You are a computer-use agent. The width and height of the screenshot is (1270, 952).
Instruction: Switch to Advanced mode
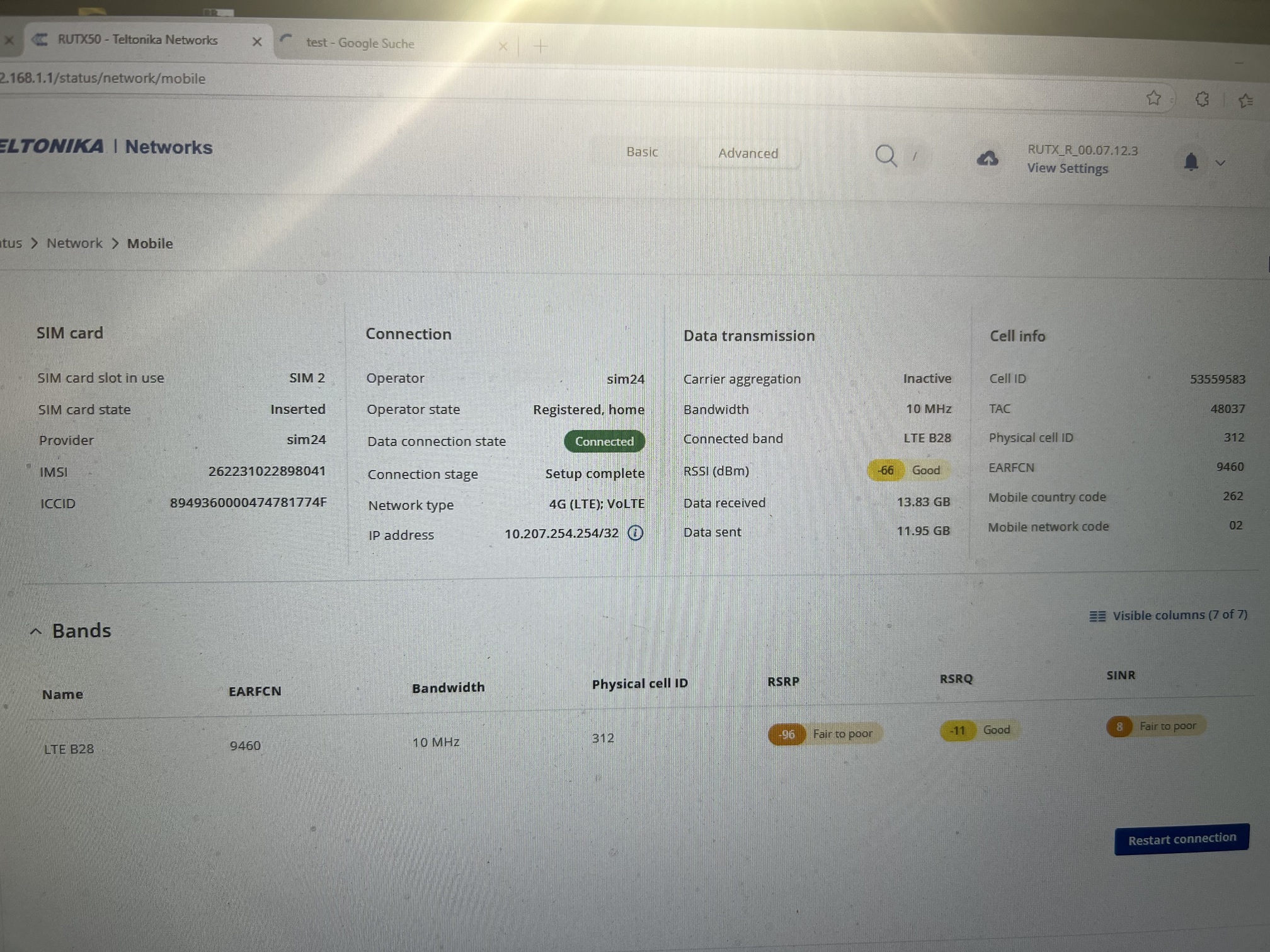click(748, 153)
